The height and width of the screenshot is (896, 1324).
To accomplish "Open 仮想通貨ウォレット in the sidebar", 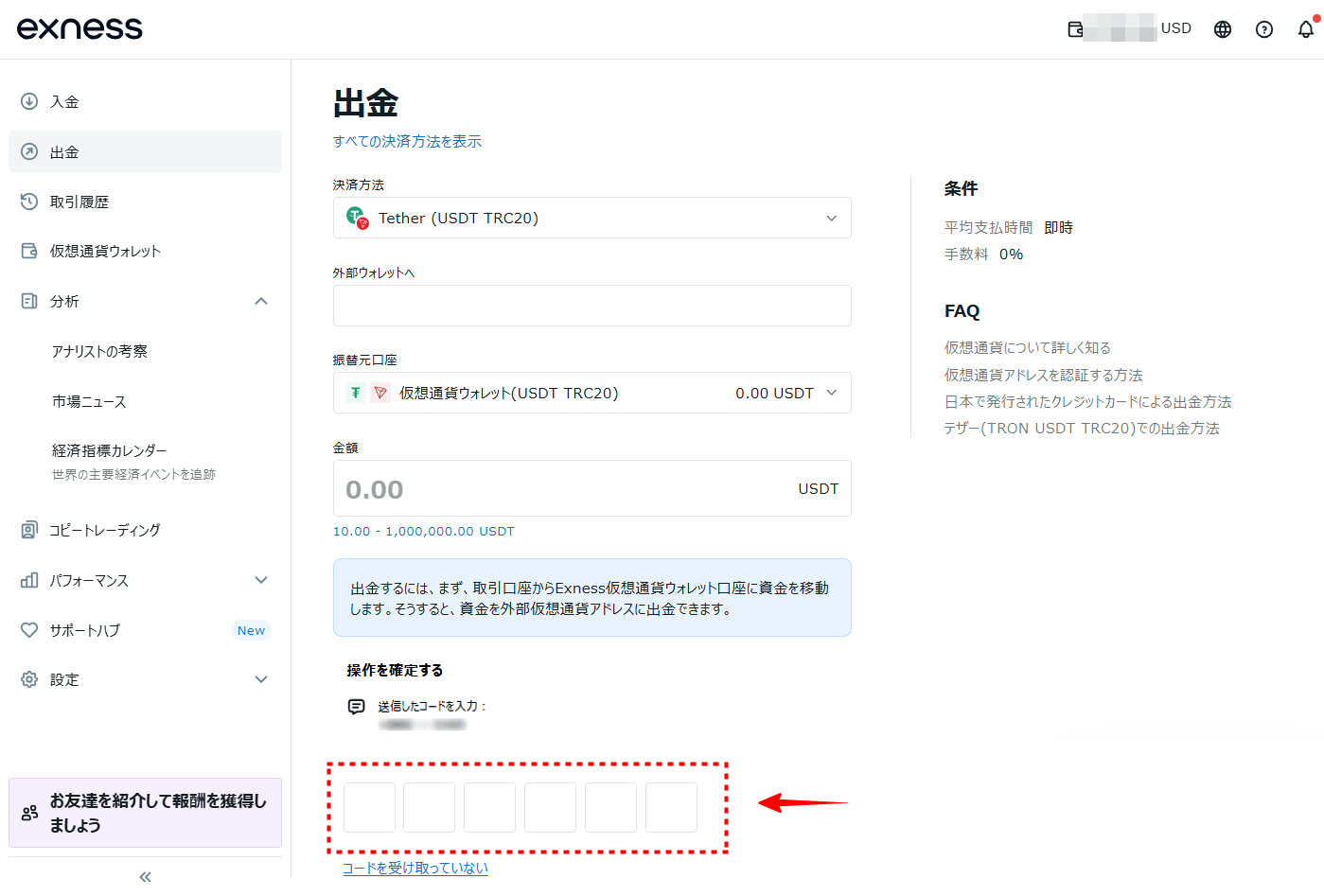I will 105,251.
